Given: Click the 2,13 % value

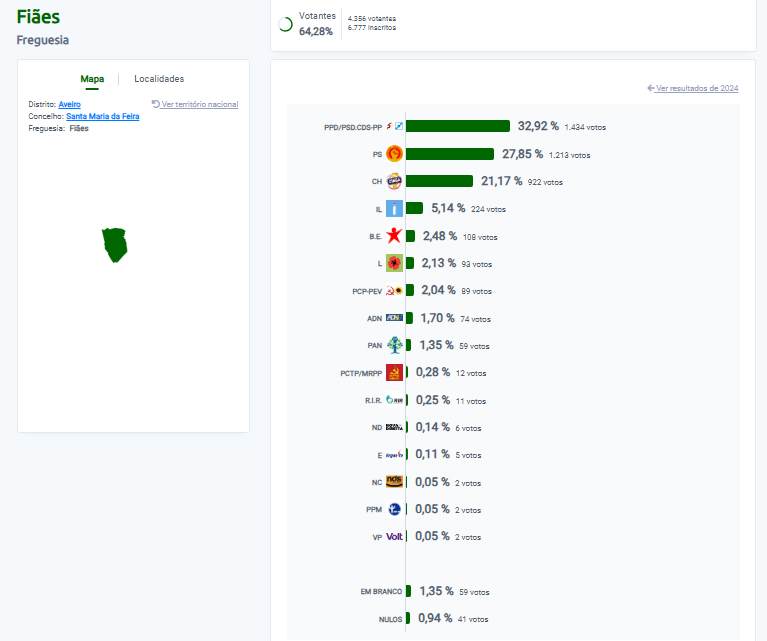Looking at the screenshot, I should coord(439,263).
